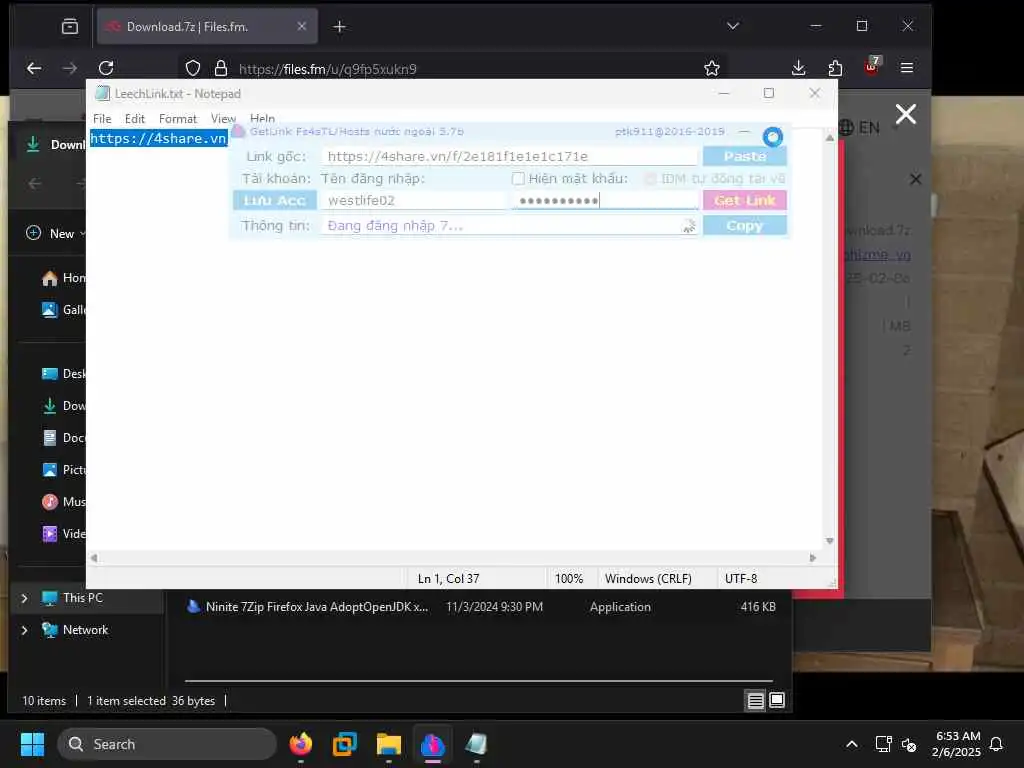
Task: Click the Lưu Acc button
Action: 275,200
